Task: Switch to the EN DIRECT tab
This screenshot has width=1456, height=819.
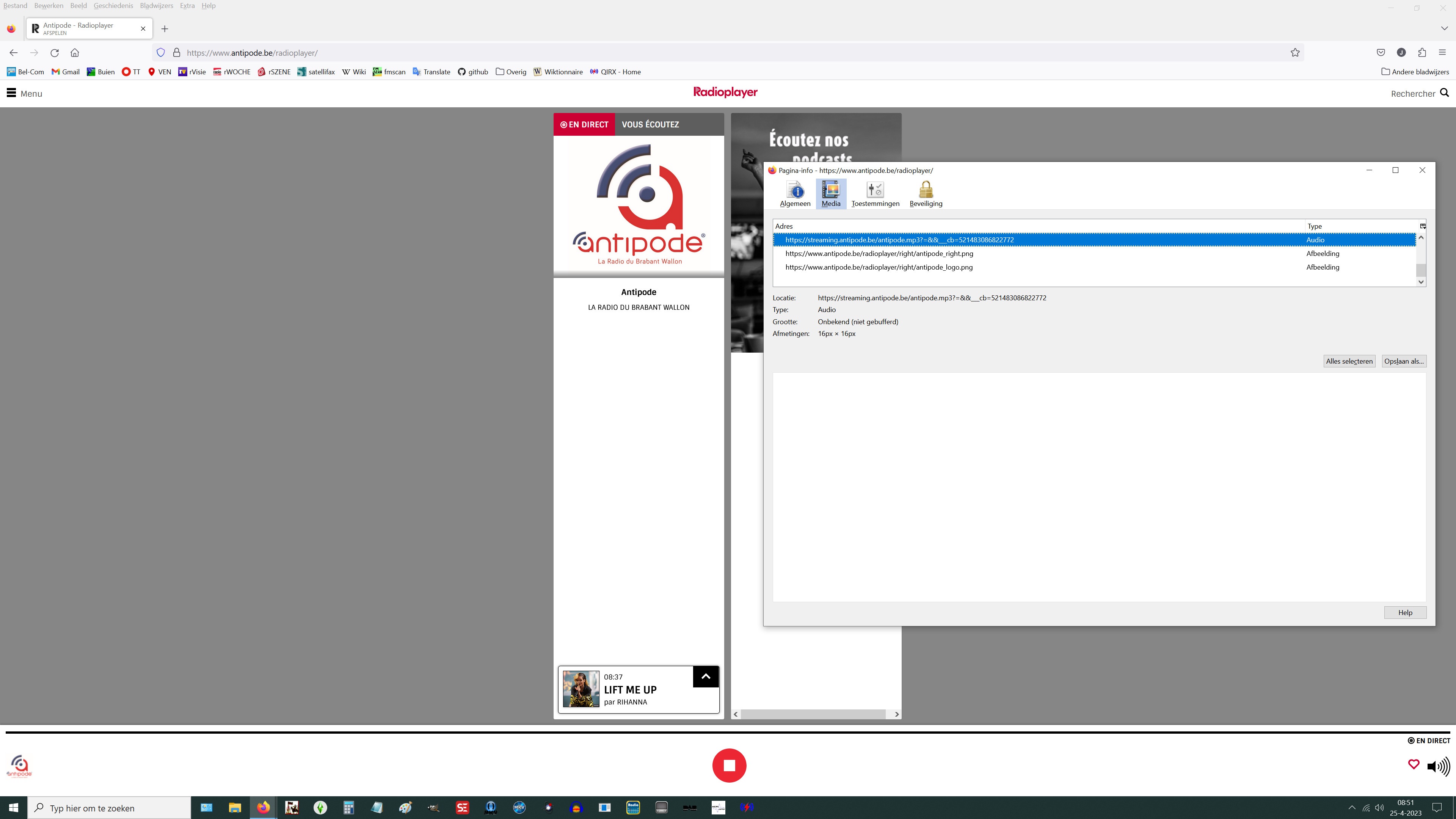Action: [584, 124]
